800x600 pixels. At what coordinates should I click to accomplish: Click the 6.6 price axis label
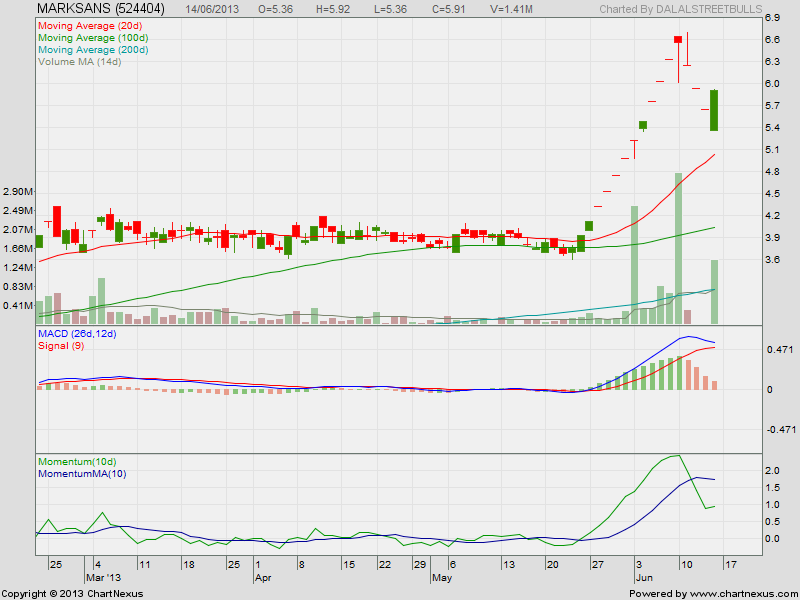tap(772, 40)
